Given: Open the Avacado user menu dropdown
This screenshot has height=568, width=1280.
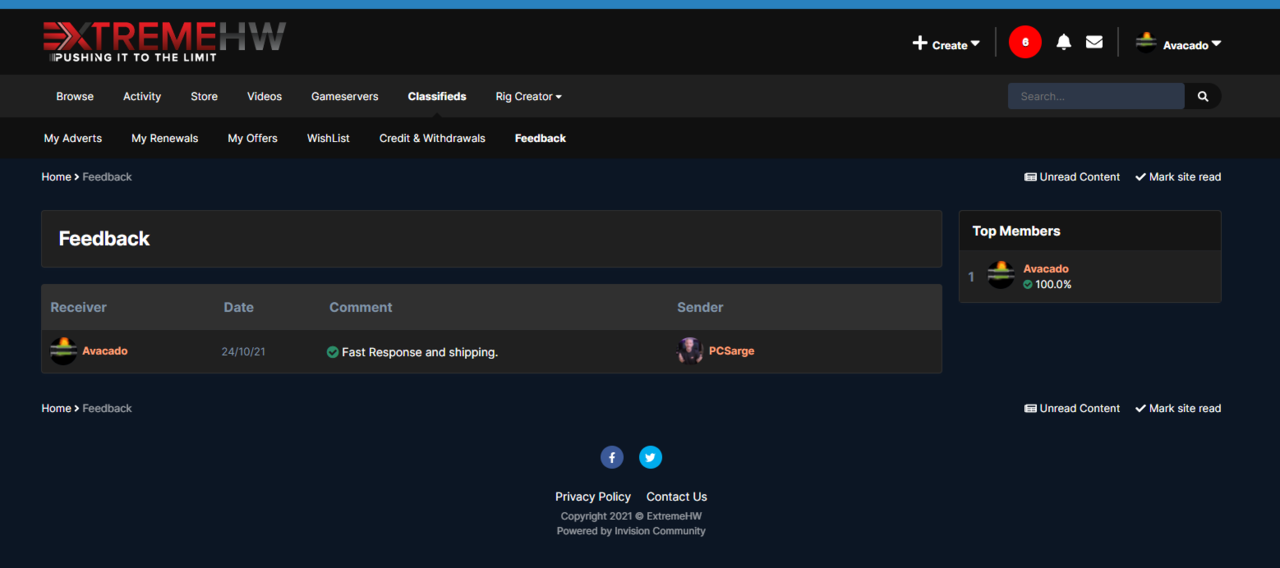Looking at the screenshot, I should [x=1192, y=45].
